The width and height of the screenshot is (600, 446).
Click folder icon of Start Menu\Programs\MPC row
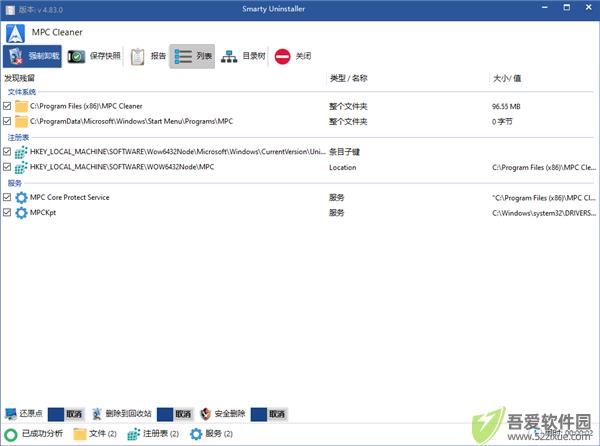click(21, 121)
